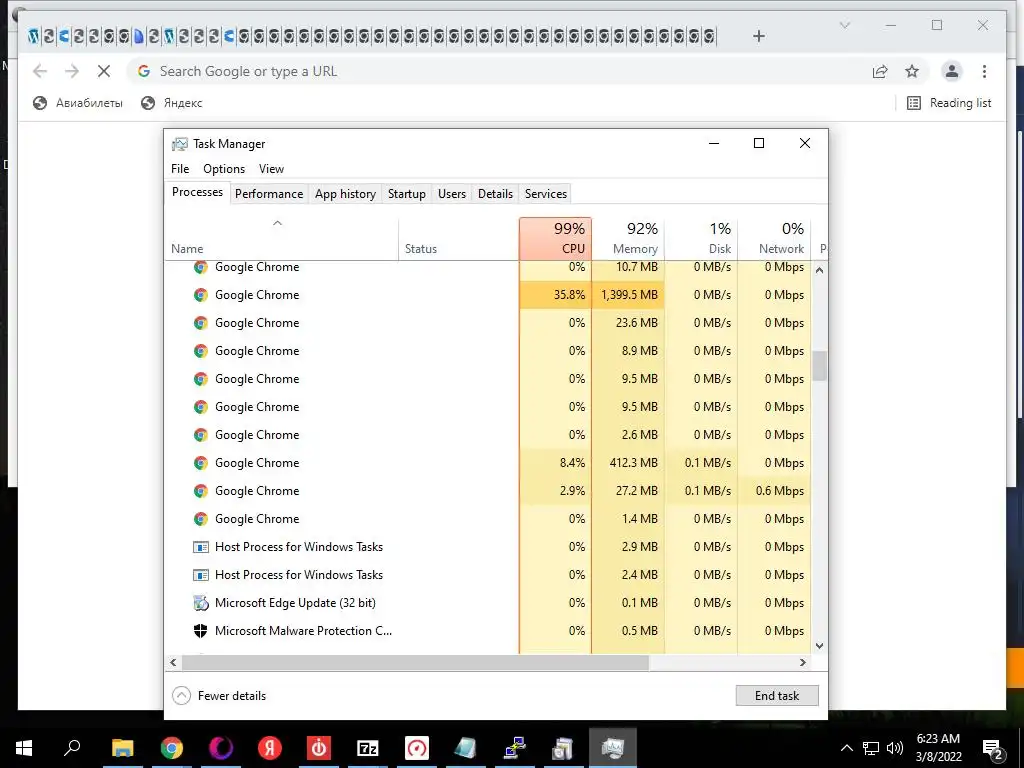This screenshot has width=1024, height=768.
Task: Switch to the Services tab
Action: click(545, 194)
